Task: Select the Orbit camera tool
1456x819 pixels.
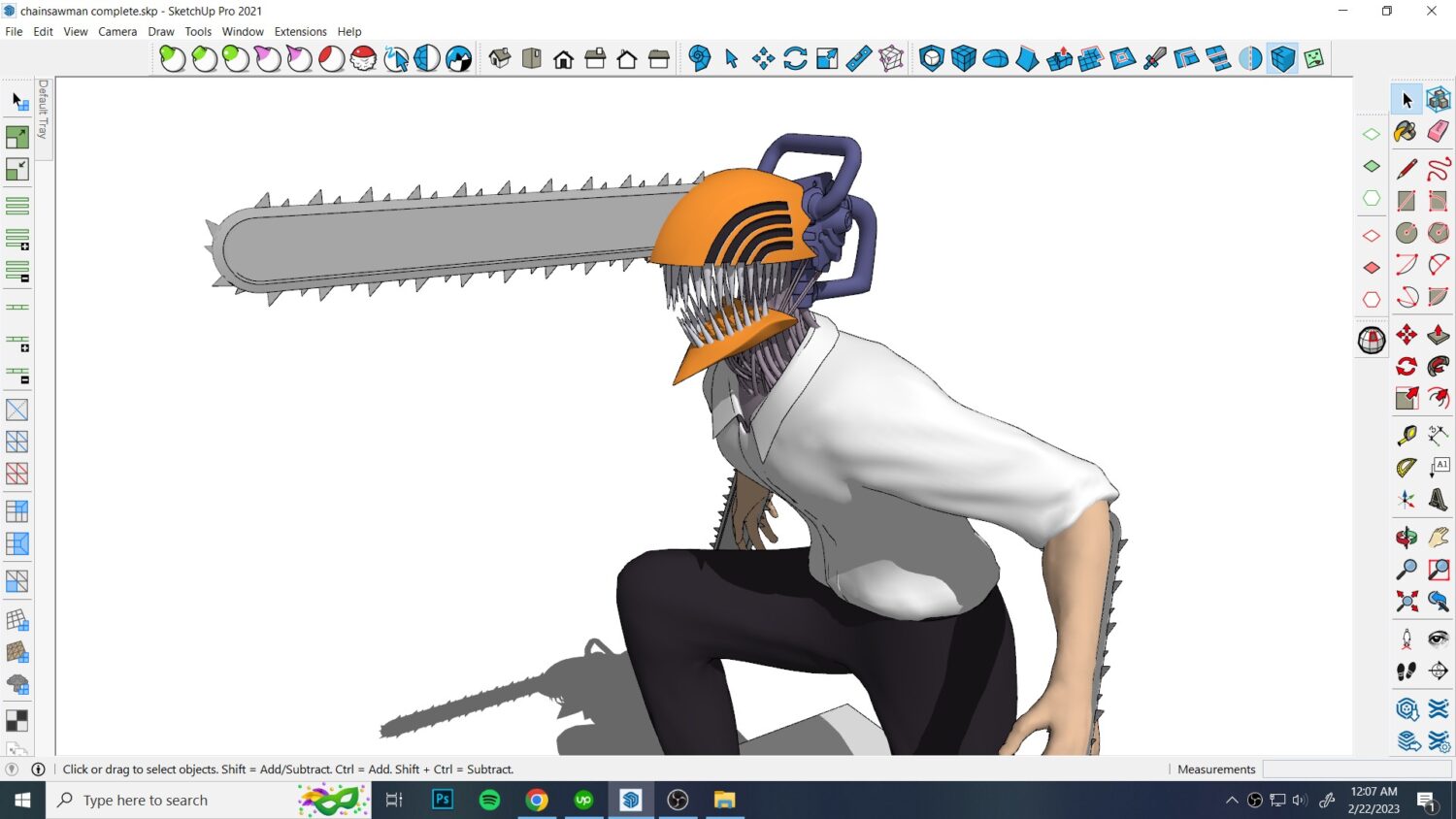Action: click(1406, 538)
